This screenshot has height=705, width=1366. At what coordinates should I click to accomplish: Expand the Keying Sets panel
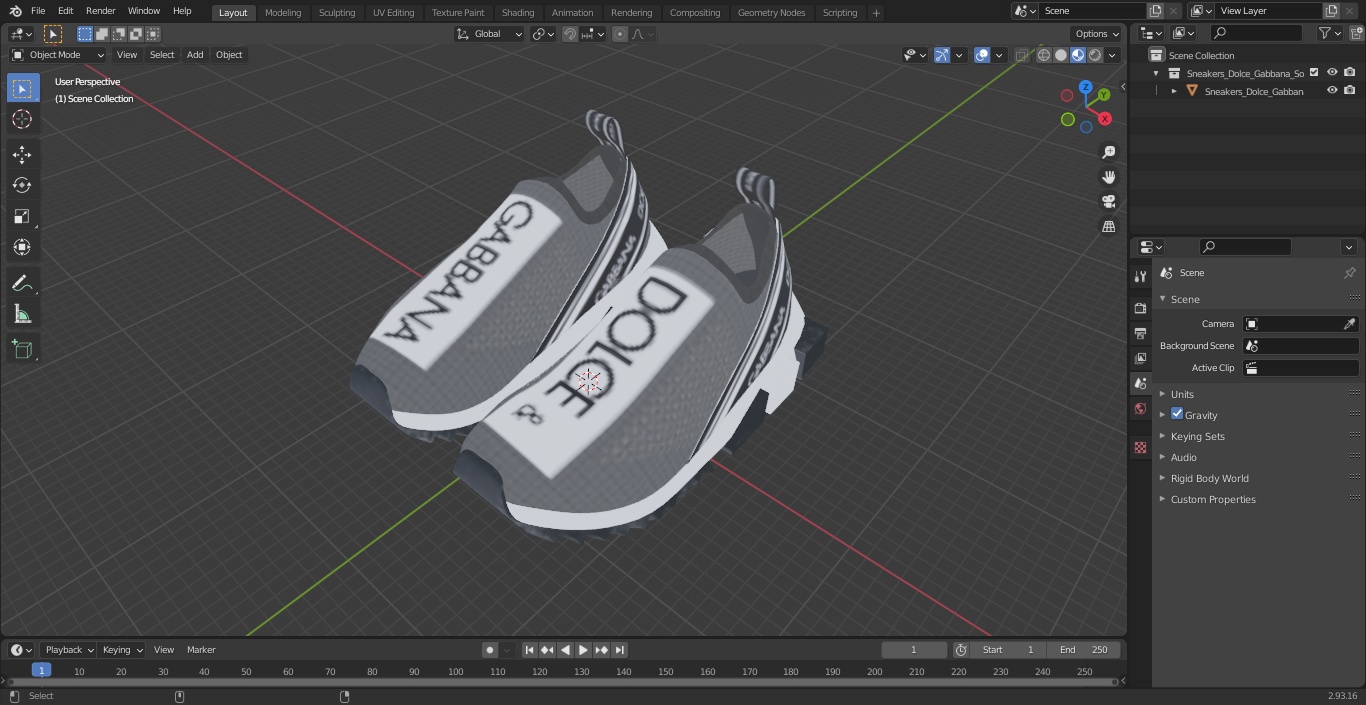[1197, 436]
